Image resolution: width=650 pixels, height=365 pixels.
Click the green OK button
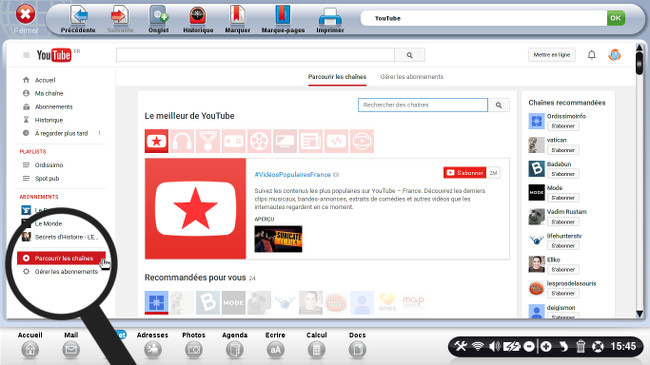tap(616, 18)
